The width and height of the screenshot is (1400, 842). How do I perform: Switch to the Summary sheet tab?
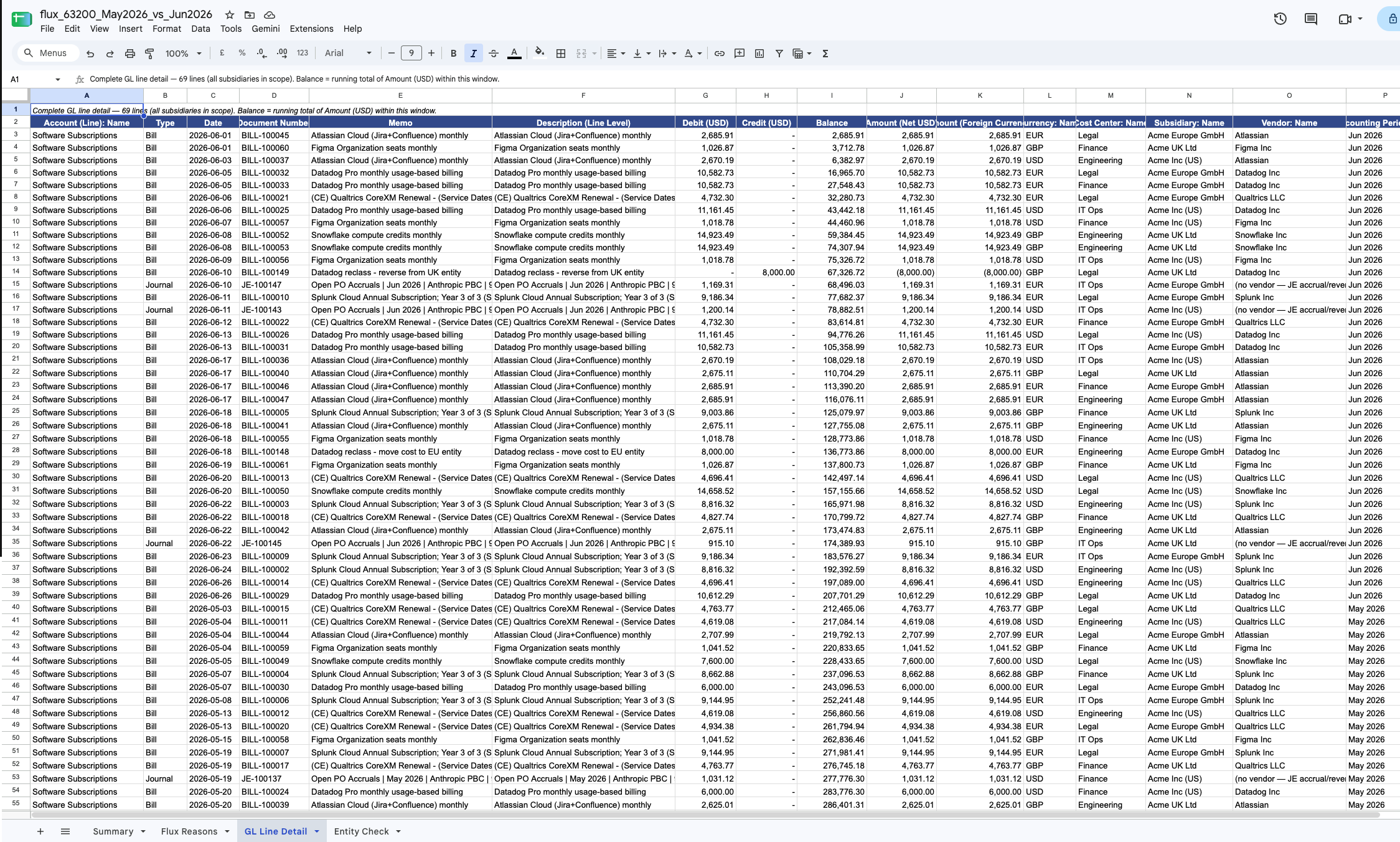click(x=113, y=831)
